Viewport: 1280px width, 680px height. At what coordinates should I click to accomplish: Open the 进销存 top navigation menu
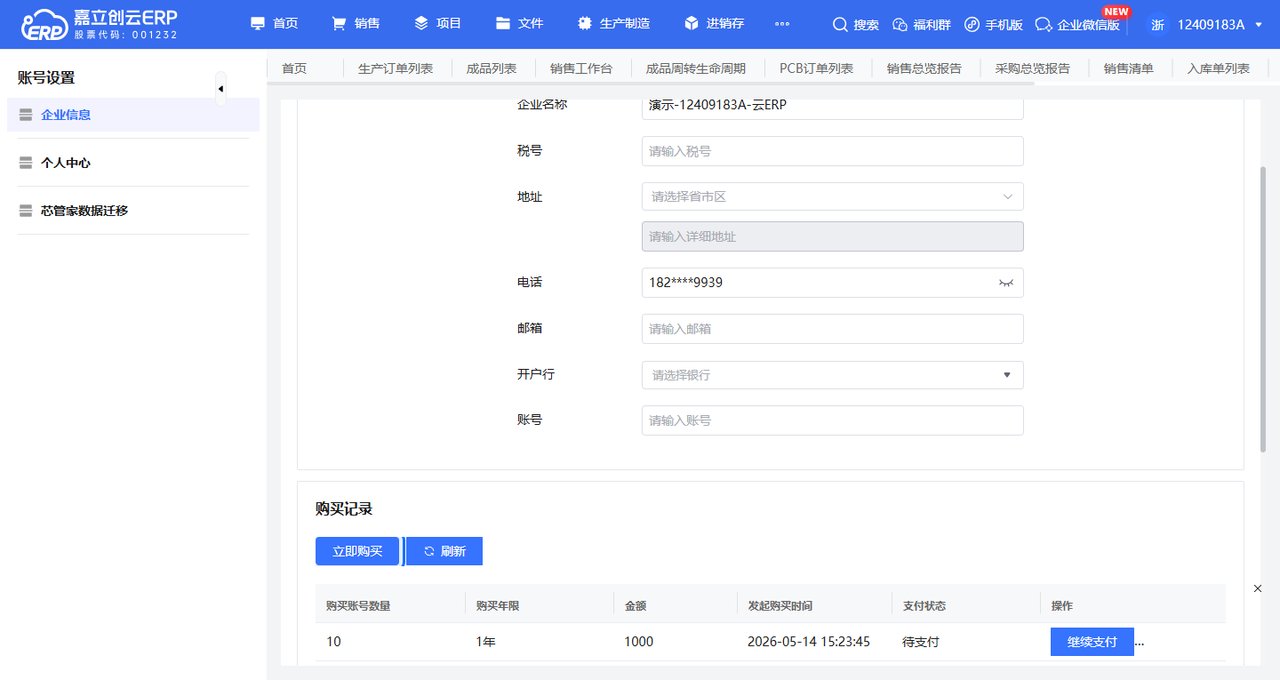click(714, 23)
